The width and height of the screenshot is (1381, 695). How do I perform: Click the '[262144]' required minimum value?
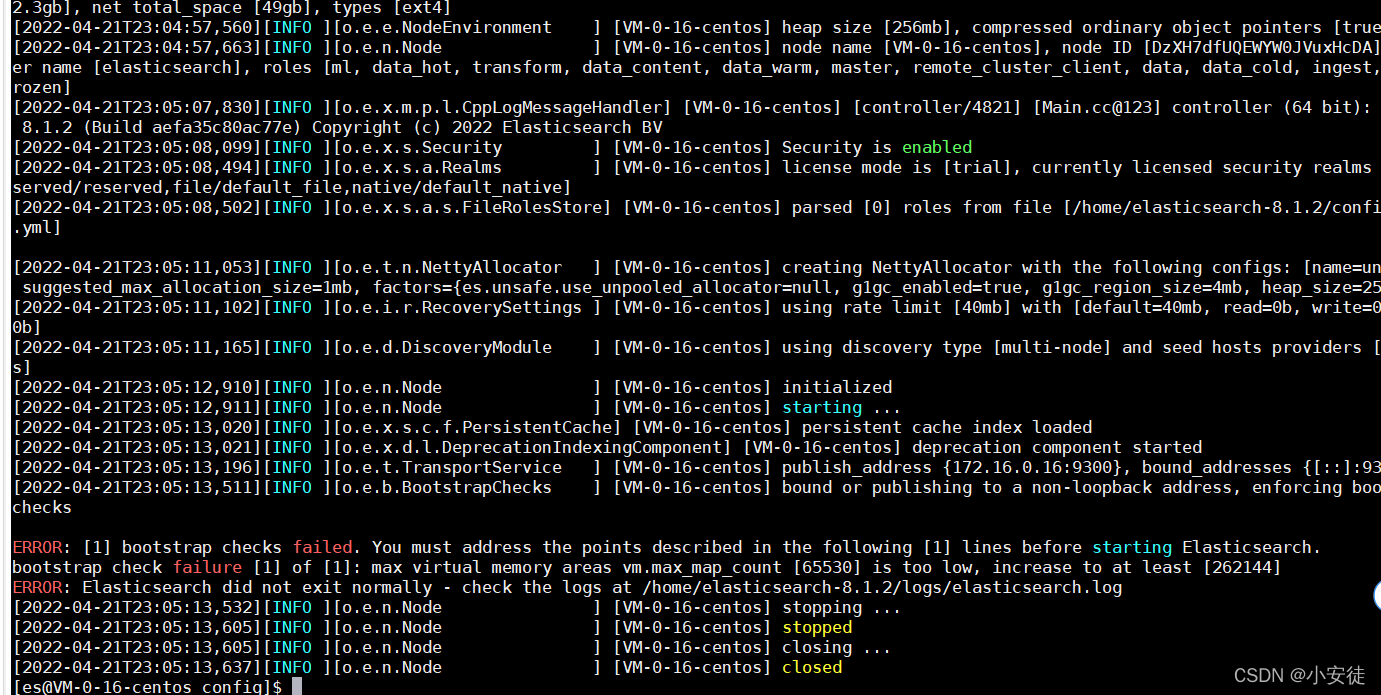coord(1242,567)
